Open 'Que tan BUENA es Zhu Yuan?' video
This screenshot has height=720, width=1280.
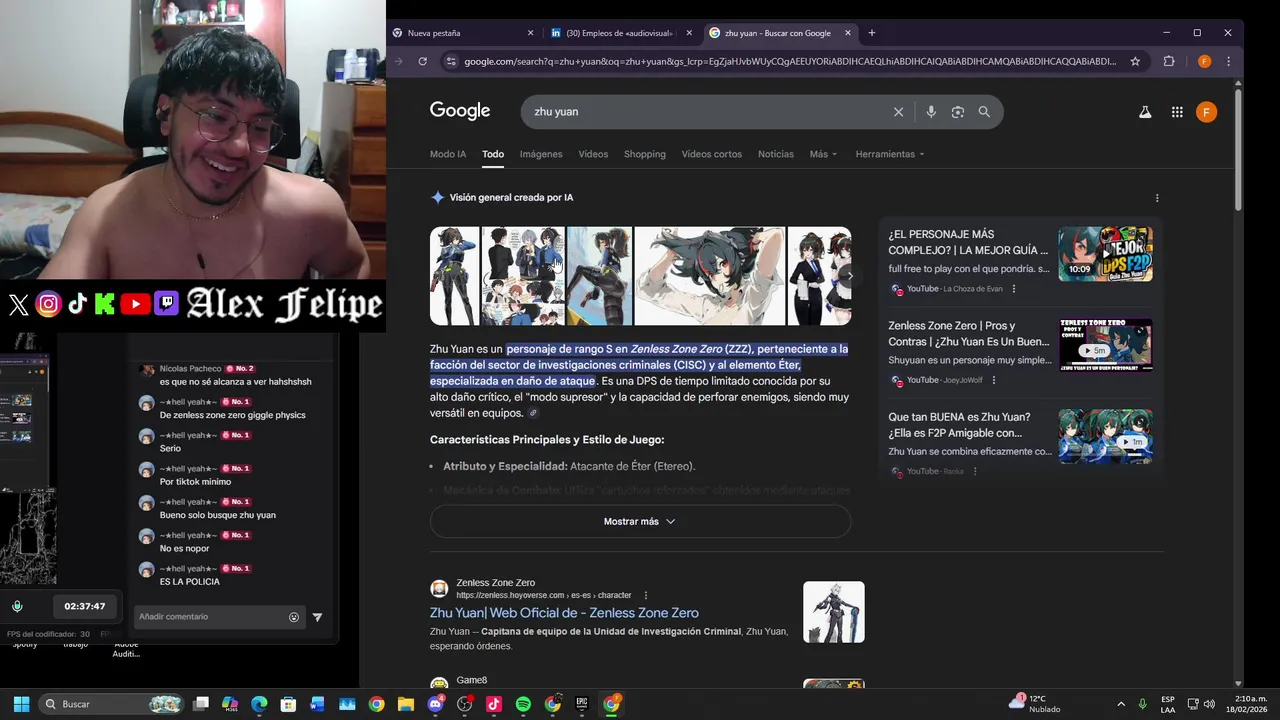point(959,425)
